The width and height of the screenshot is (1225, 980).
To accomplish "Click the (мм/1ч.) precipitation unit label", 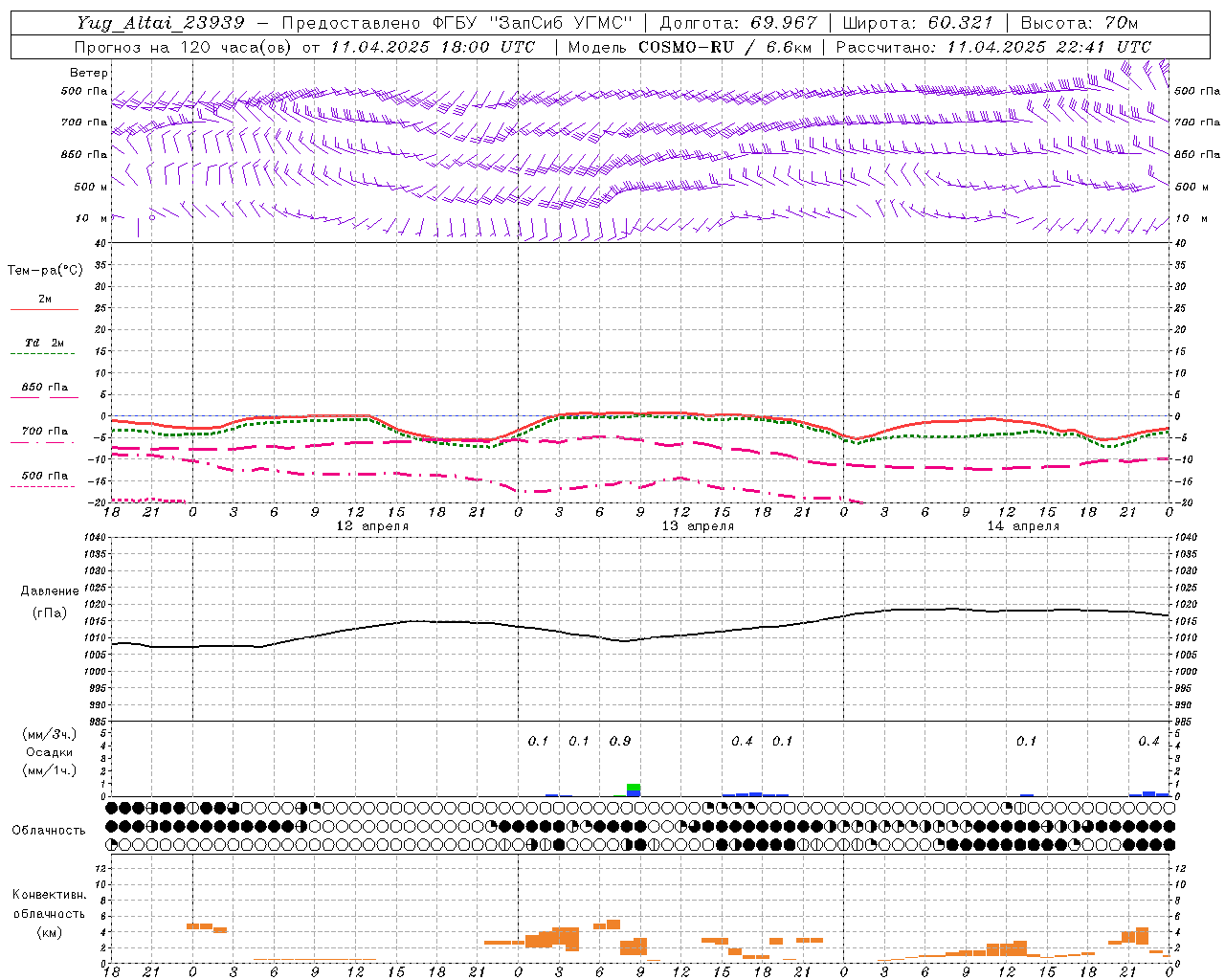I will [x=50, y=770].
